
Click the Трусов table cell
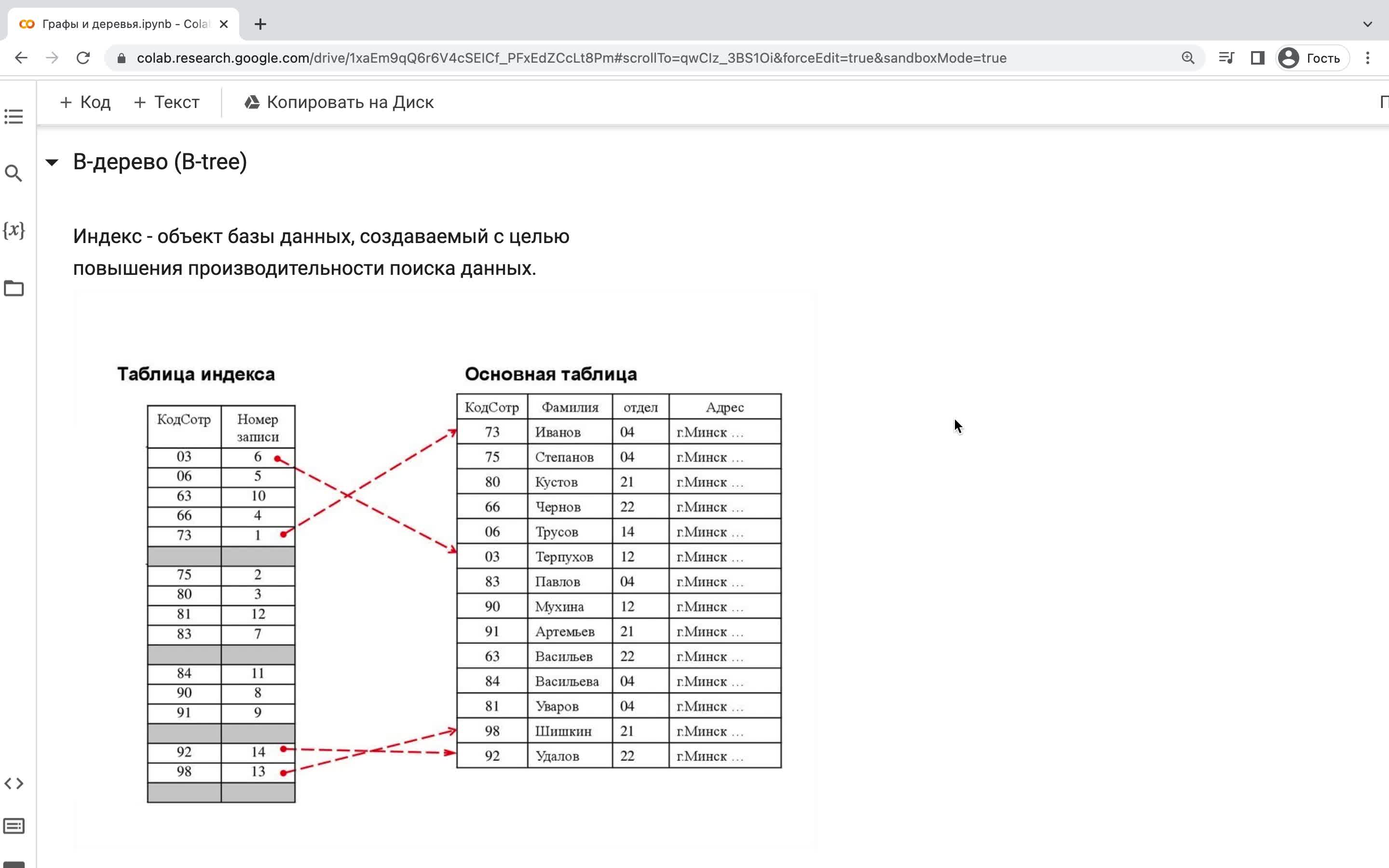[570, 531]
